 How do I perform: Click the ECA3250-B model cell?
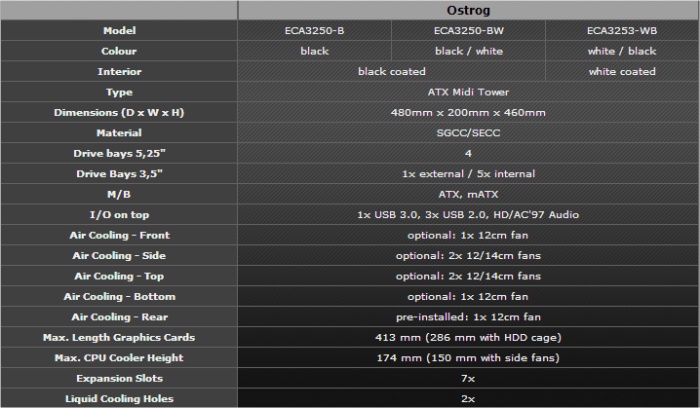tap(314, 31)
